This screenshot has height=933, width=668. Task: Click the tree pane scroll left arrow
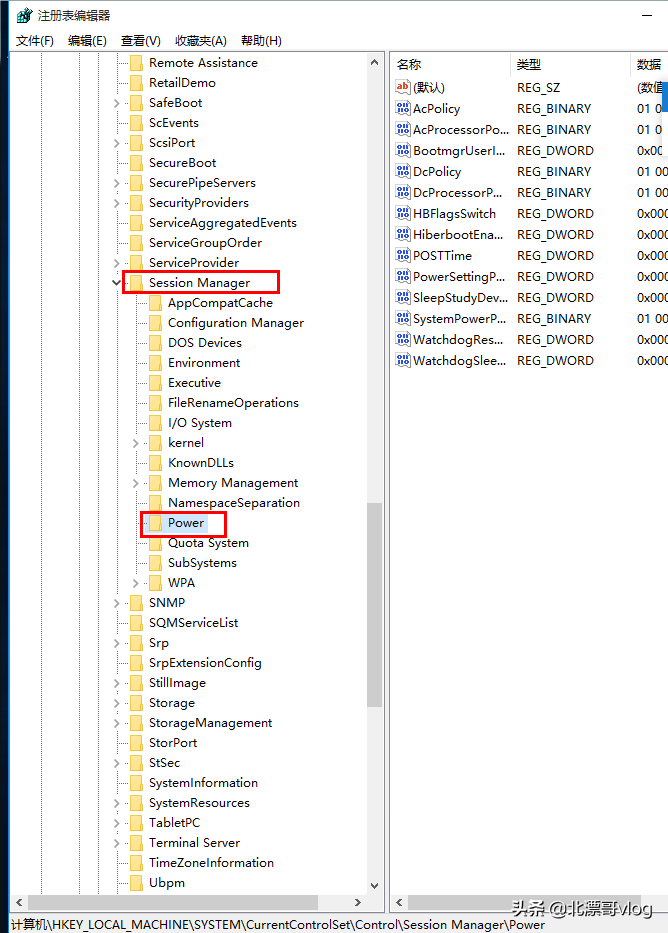(20, 903)
